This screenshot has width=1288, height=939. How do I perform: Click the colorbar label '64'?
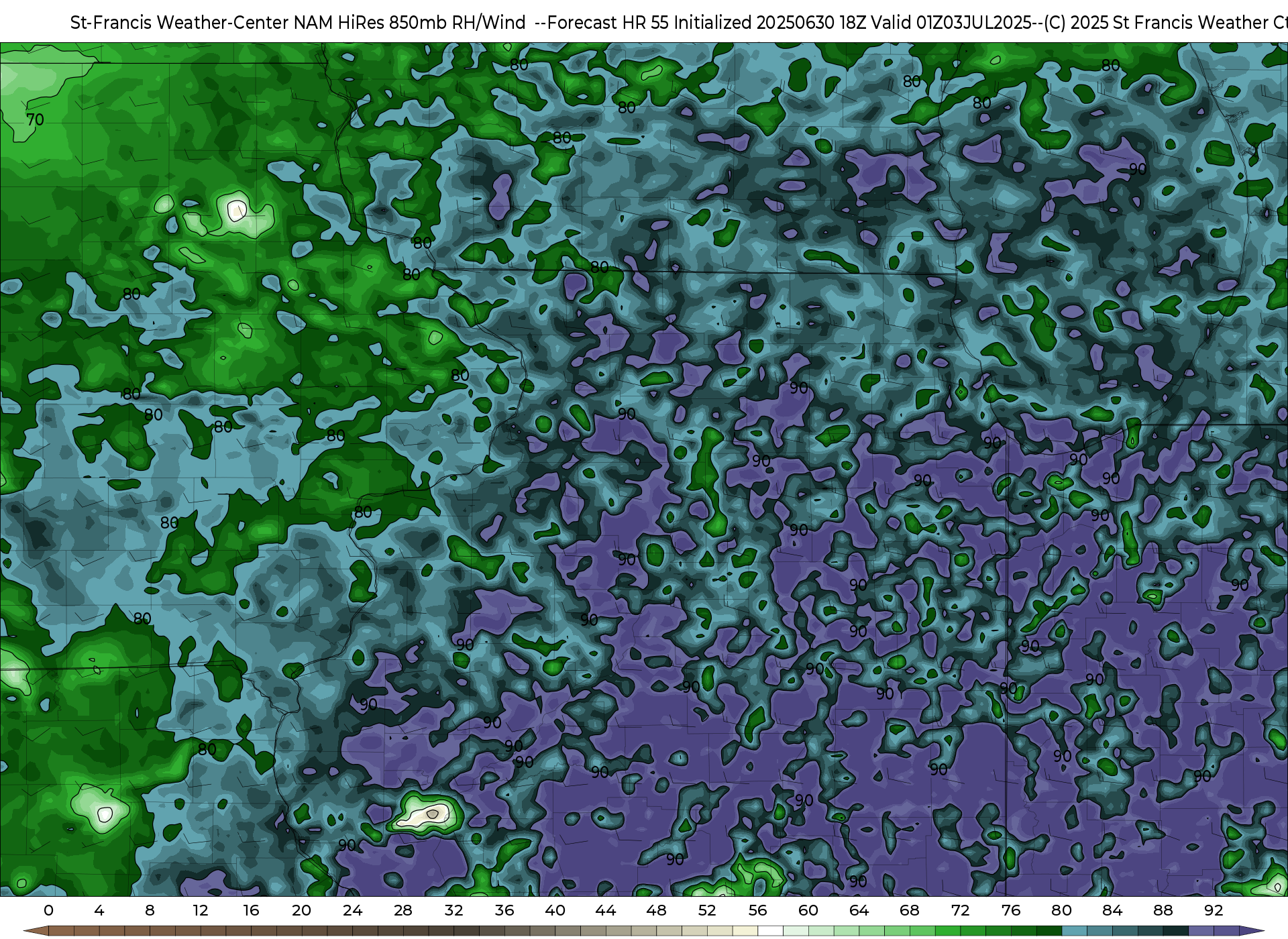tap(859, 910)
